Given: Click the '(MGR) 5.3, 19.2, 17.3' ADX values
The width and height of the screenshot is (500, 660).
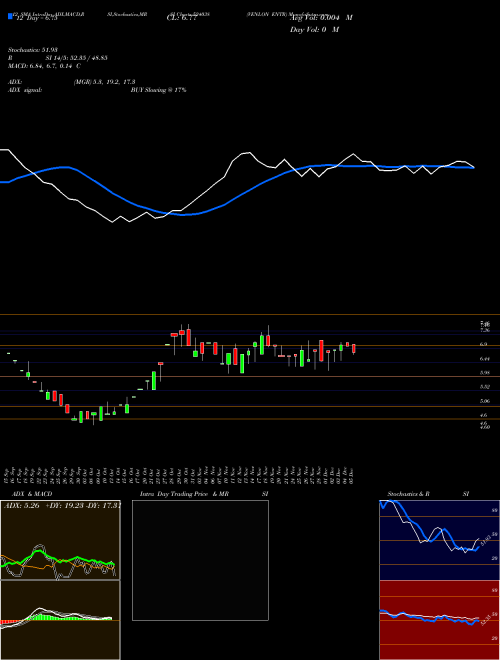Looking at the screenshot, I should tap(104, 82).
